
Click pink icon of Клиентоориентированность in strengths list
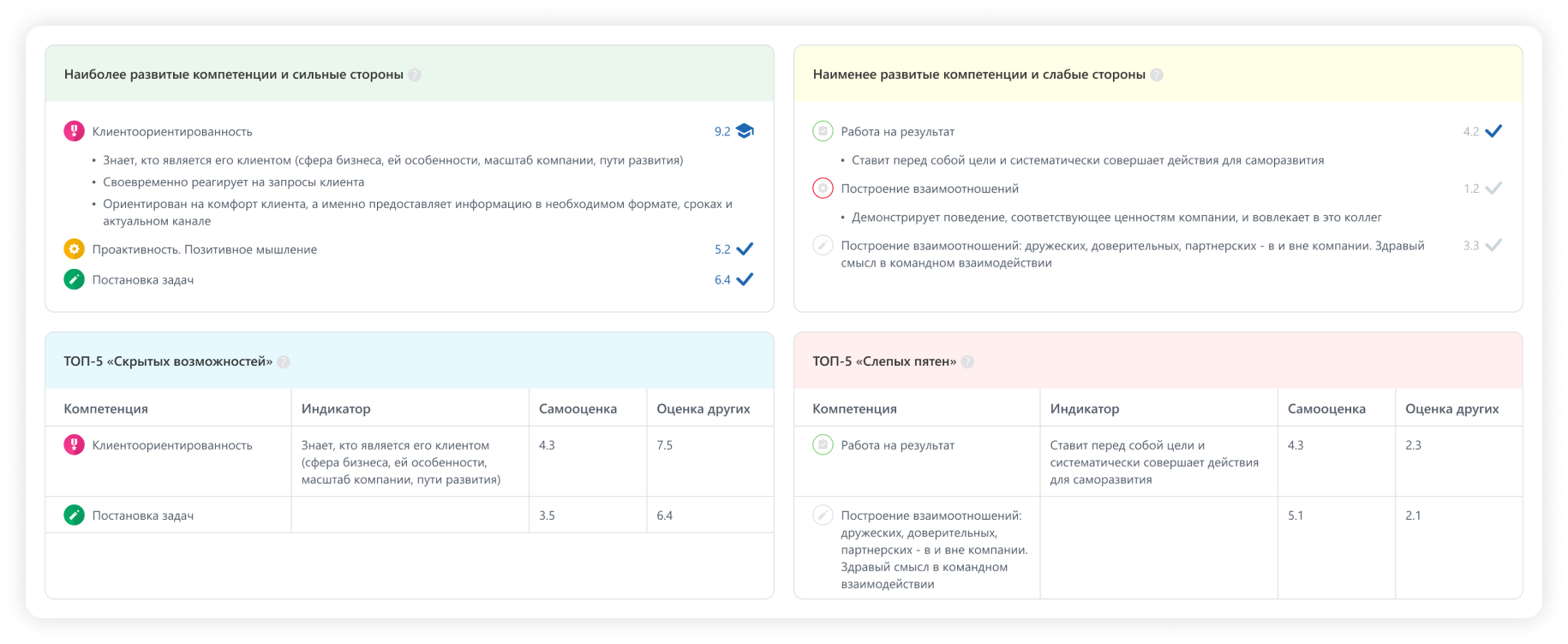pos(75,131)
